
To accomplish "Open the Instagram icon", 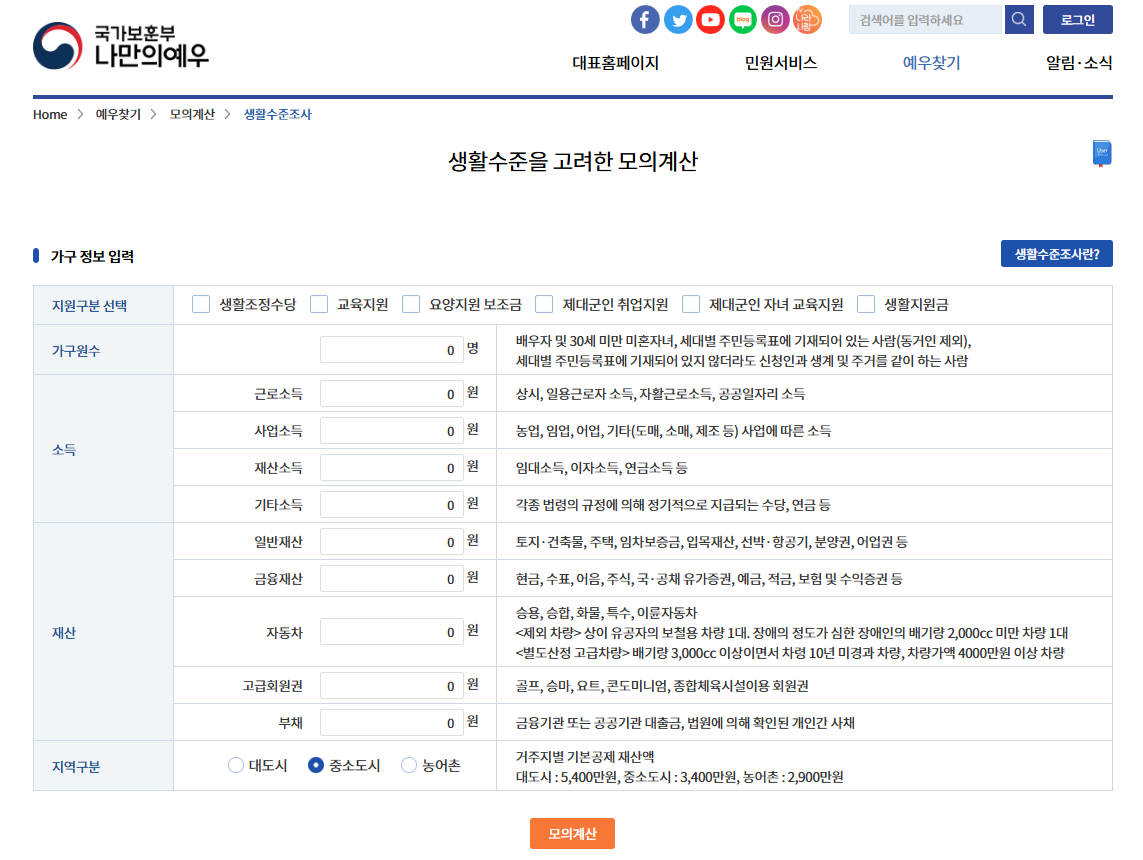I will 775,19.
